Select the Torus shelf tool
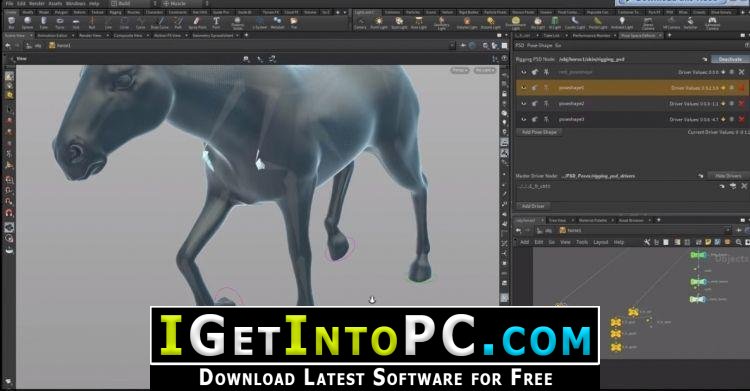 pyautogui.click(x=60, y=22)
